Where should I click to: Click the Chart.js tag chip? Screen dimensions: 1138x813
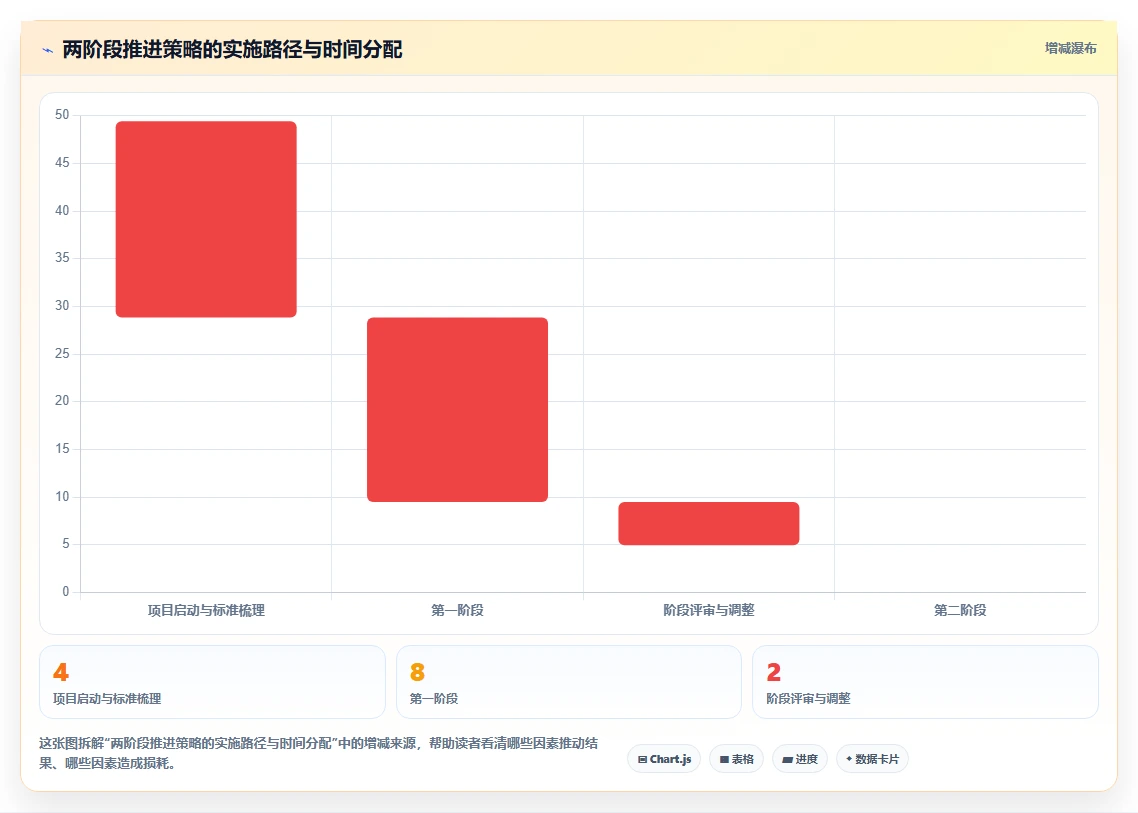pos(664,759)
